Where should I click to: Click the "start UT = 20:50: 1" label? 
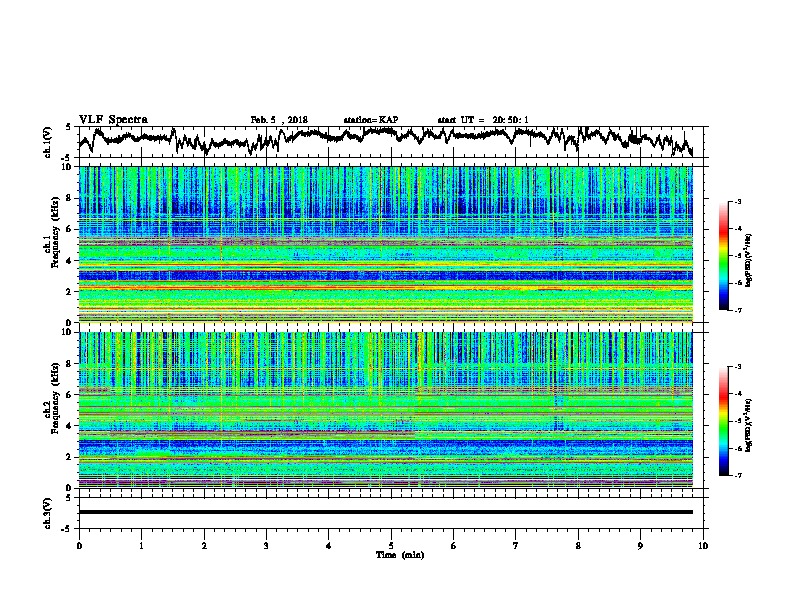click(483, 120)
